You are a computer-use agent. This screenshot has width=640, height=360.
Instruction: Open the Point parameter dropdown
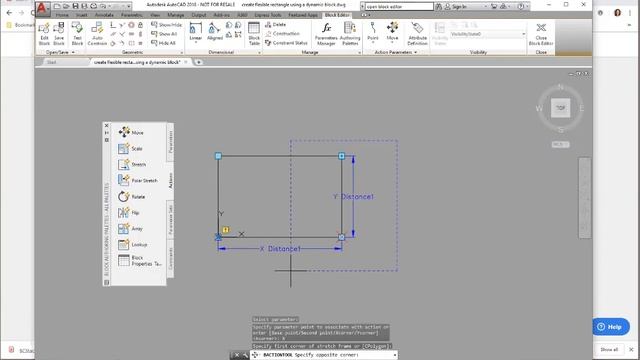(373, 42)
